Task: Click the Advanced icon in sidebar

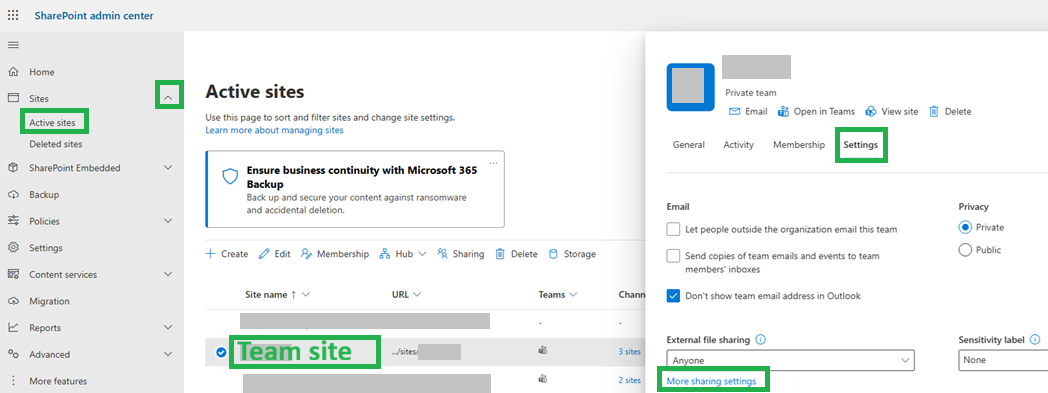Action: (x=13, y=354)
